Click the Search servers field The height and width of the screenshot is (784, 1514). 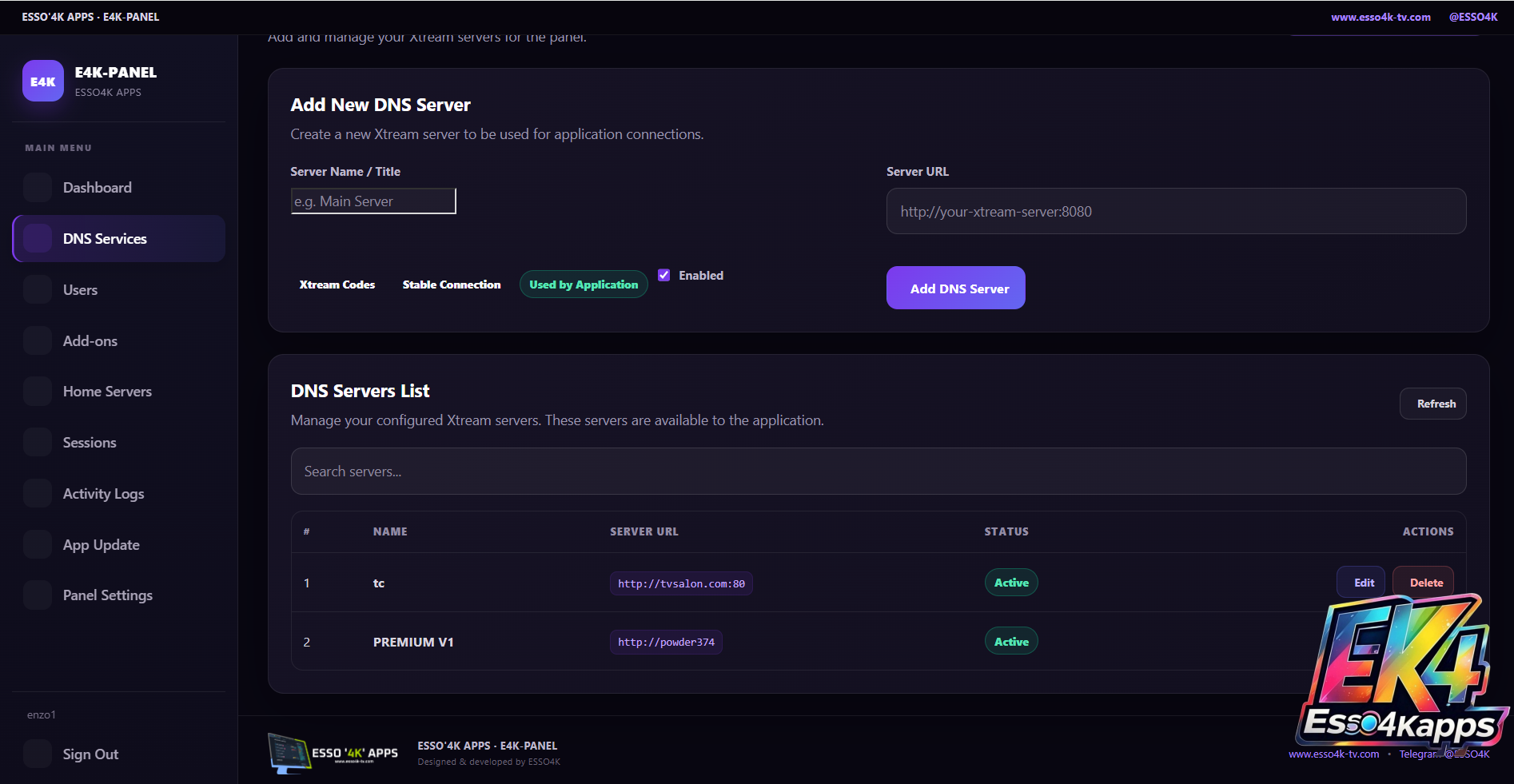[879, 471]
